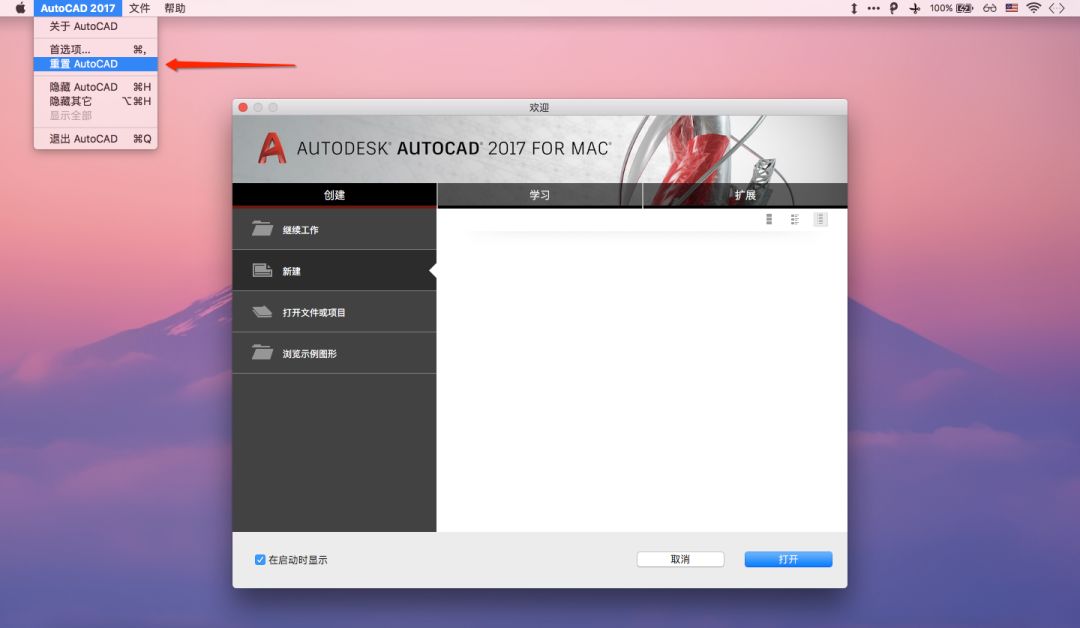
Task: Click the 新建 template icon in sidebar
Action: point(262,271)
